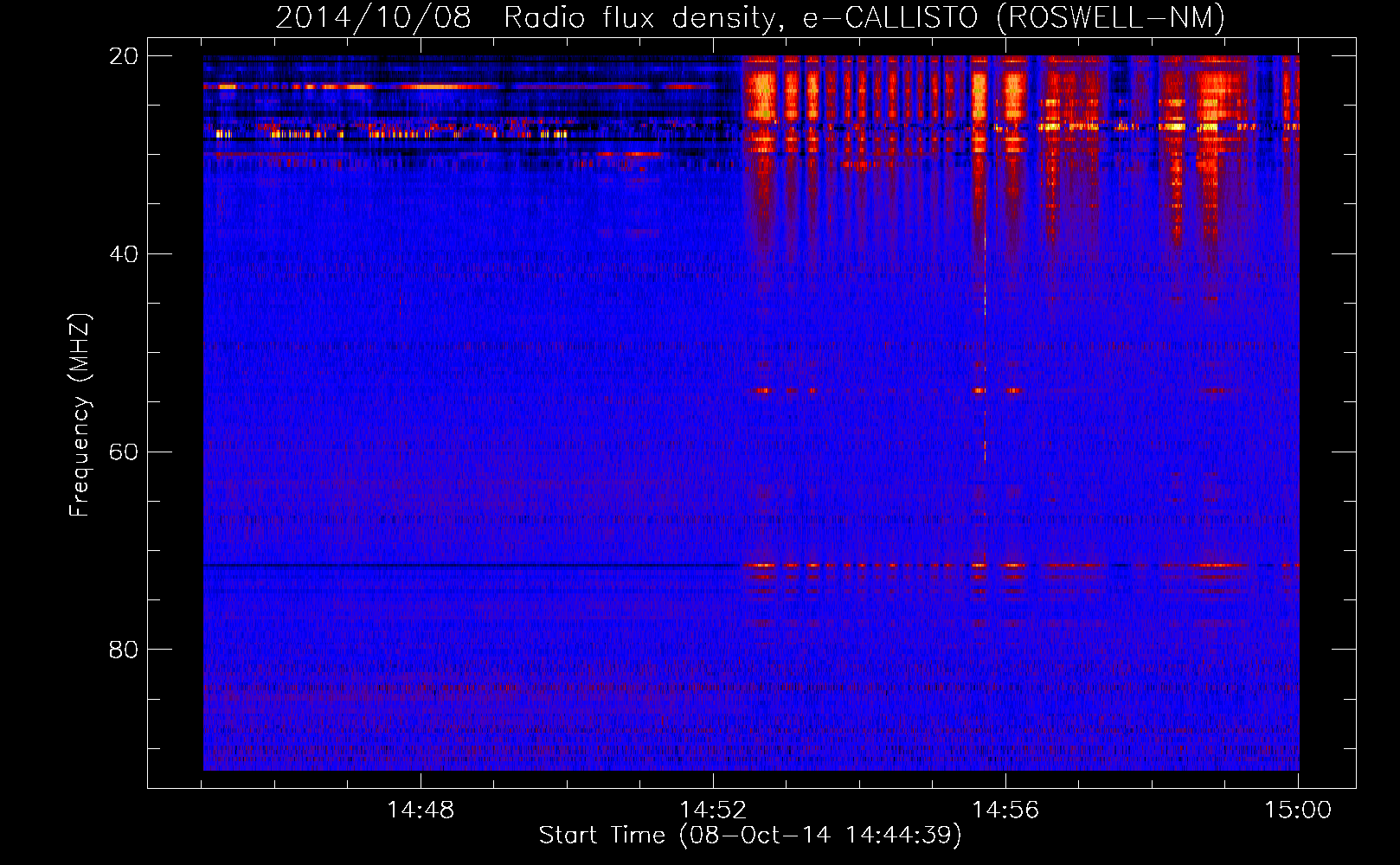Select the 14:52 time tick label

pyautogui.click(x=713, y=811)
